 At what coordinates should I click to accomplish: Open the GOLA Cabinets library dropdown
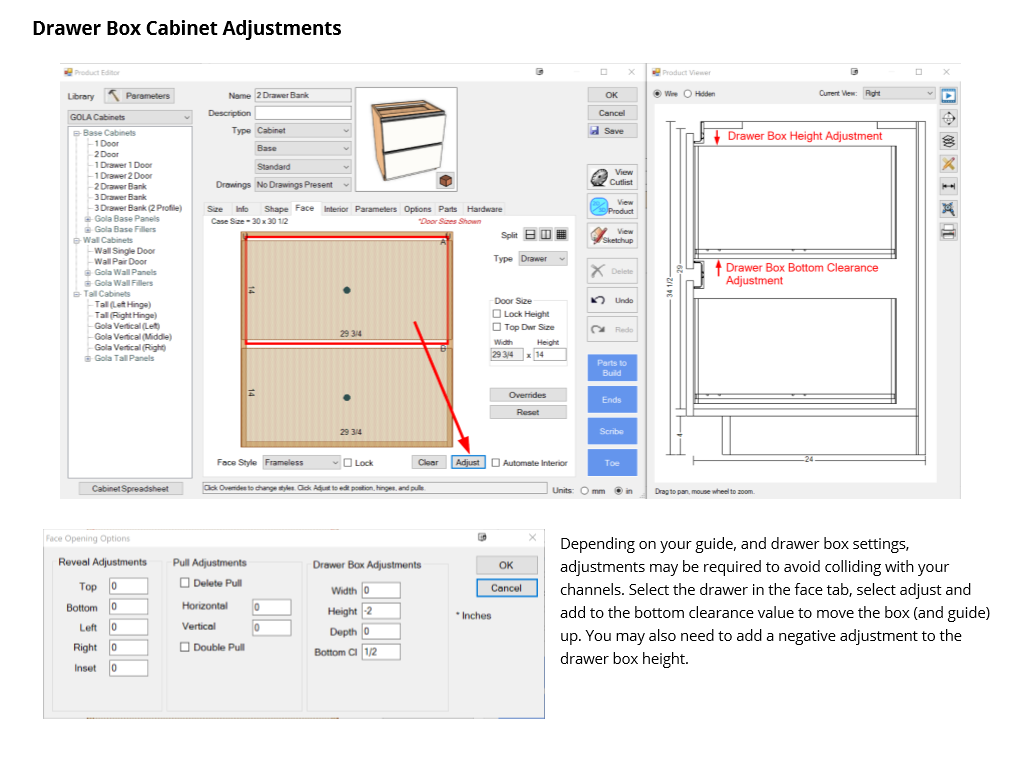click(130, 117)
